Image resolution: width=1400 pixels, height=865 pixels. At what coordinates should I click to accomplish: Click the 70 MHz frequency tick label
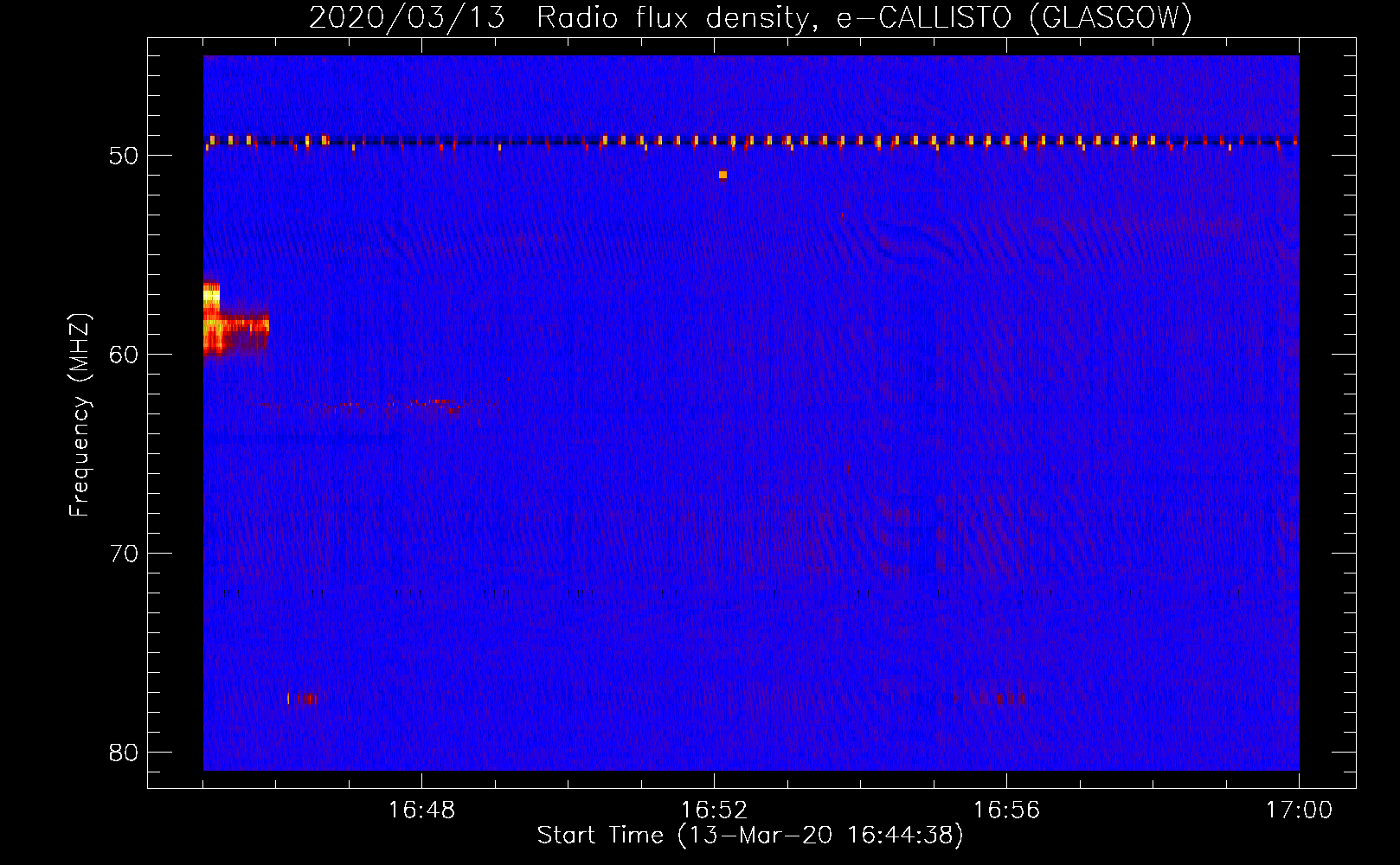pyautogui.click(x=124, y=553)
